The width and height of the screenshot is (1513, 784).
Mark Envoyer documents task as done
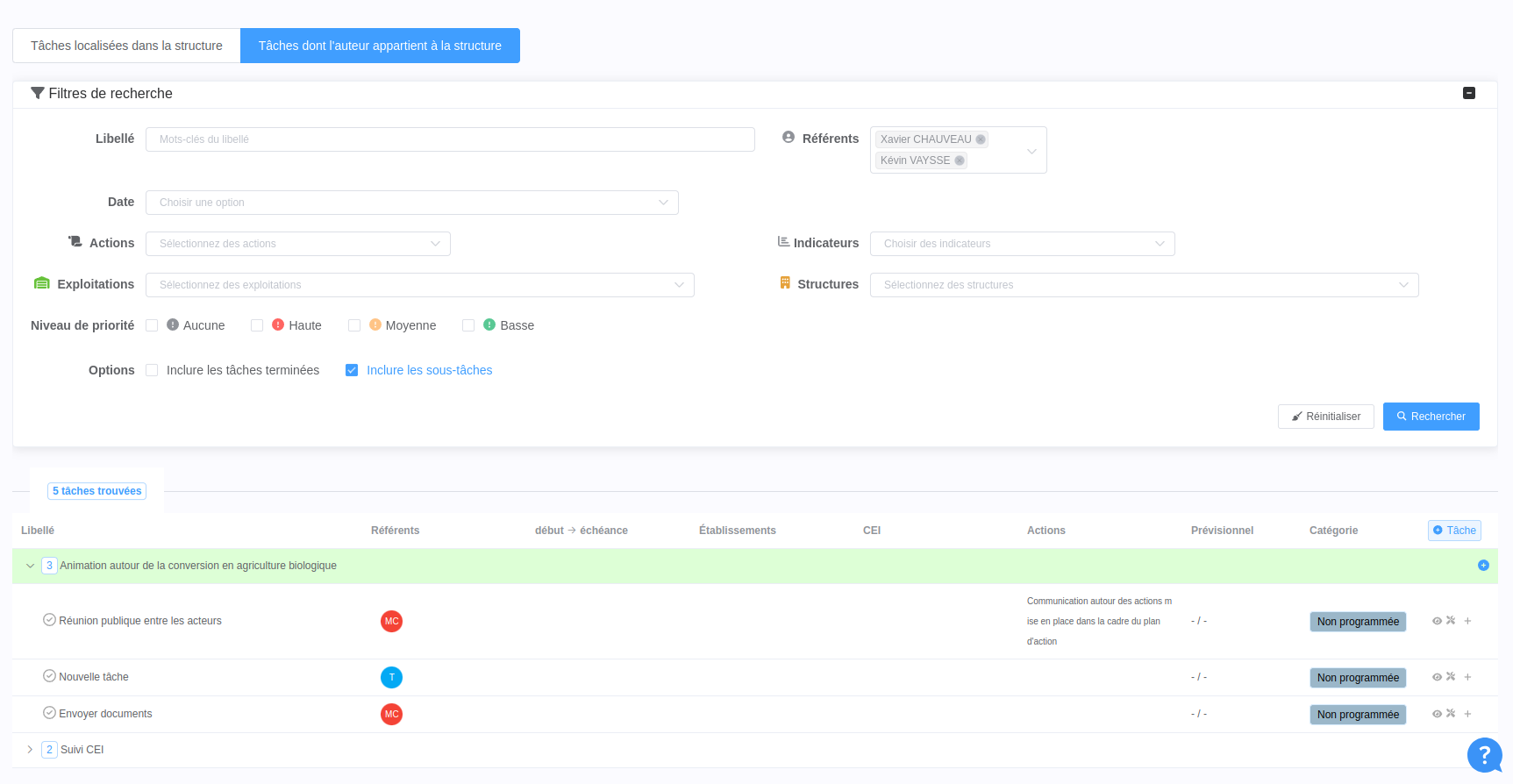tap(49, 713)
